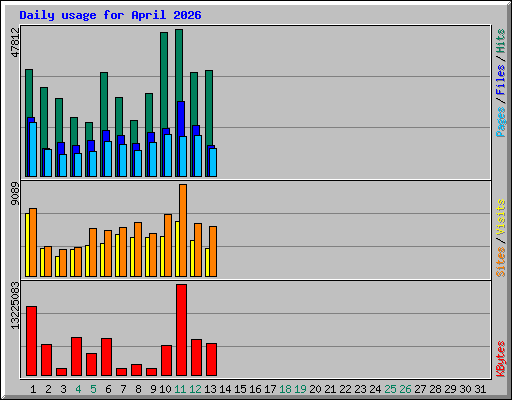Click the green Hits bar for day 11

coord(179,65)
